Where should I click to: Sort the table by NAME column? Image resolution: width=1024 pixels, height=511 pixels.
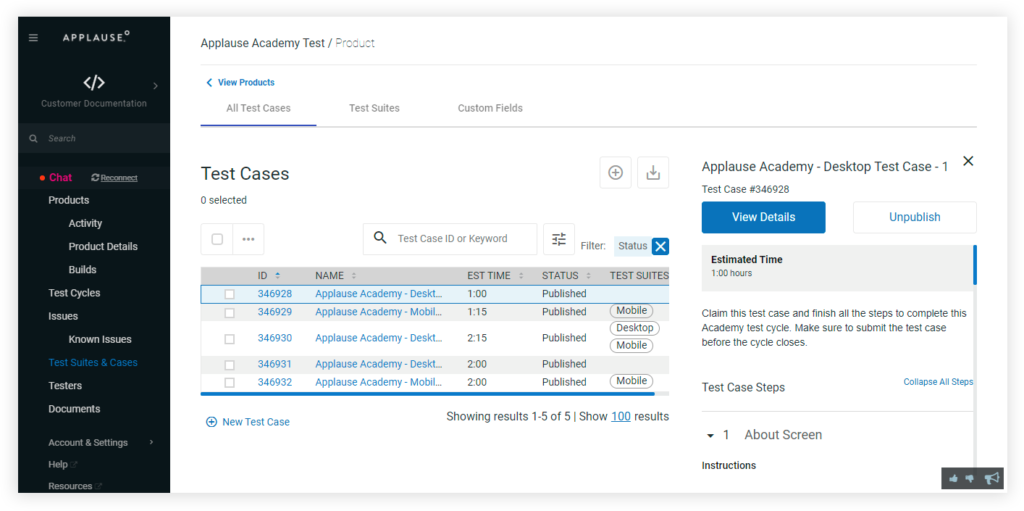[x=336, y=276]
